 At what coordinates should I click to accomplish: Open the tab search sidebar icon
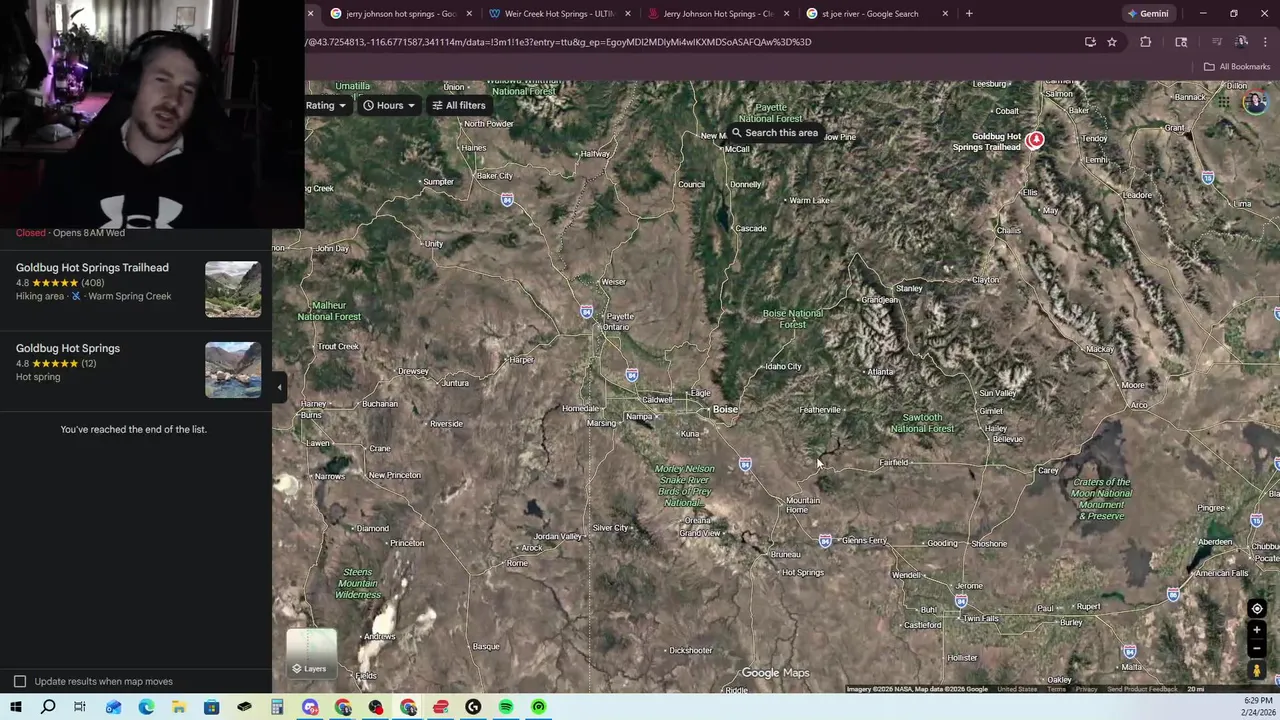pyautogui.click(x=1181, y=42)
